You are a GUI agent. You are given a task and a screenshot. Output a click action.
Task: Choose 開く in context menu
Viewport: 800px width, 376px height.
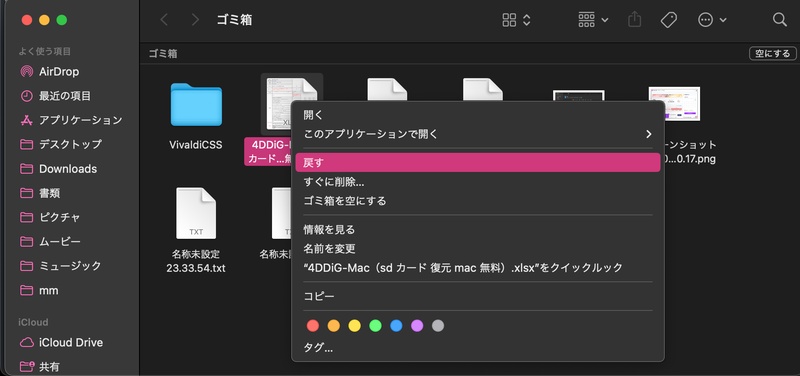pos(478,115)
